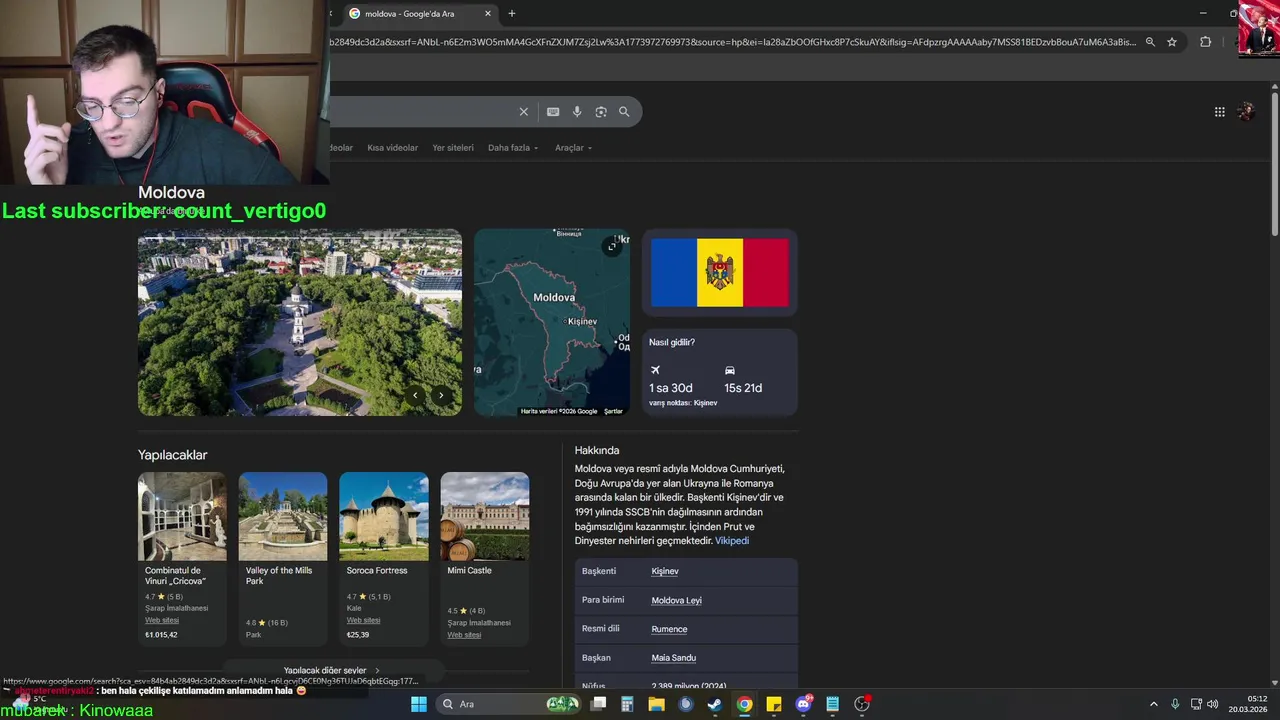Show the next Moldova photo
Viewport: 1280px width, 720px height.
pyautogui.click(x=441, y=395)
